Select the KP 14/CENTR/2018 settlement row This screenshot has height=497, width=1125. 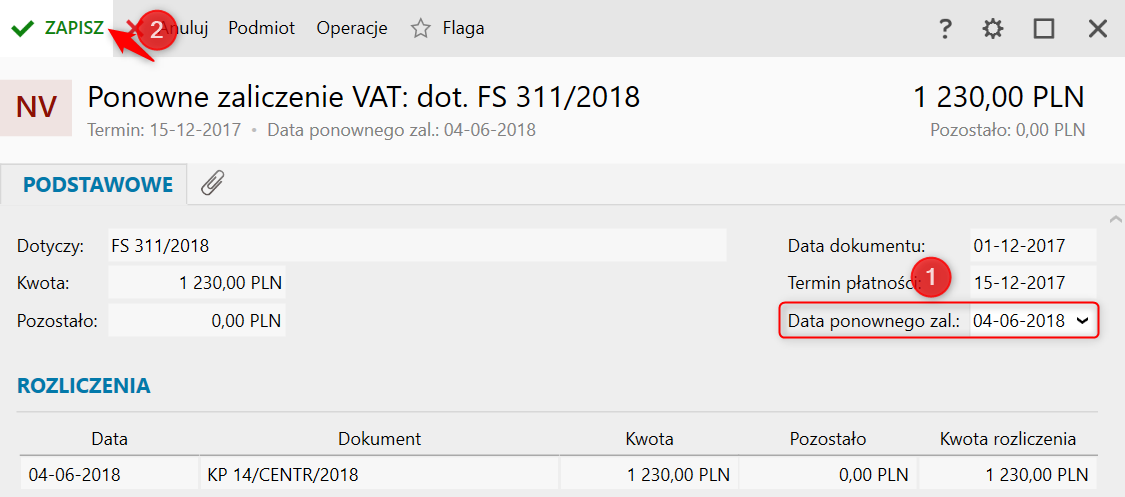point(558,474)
